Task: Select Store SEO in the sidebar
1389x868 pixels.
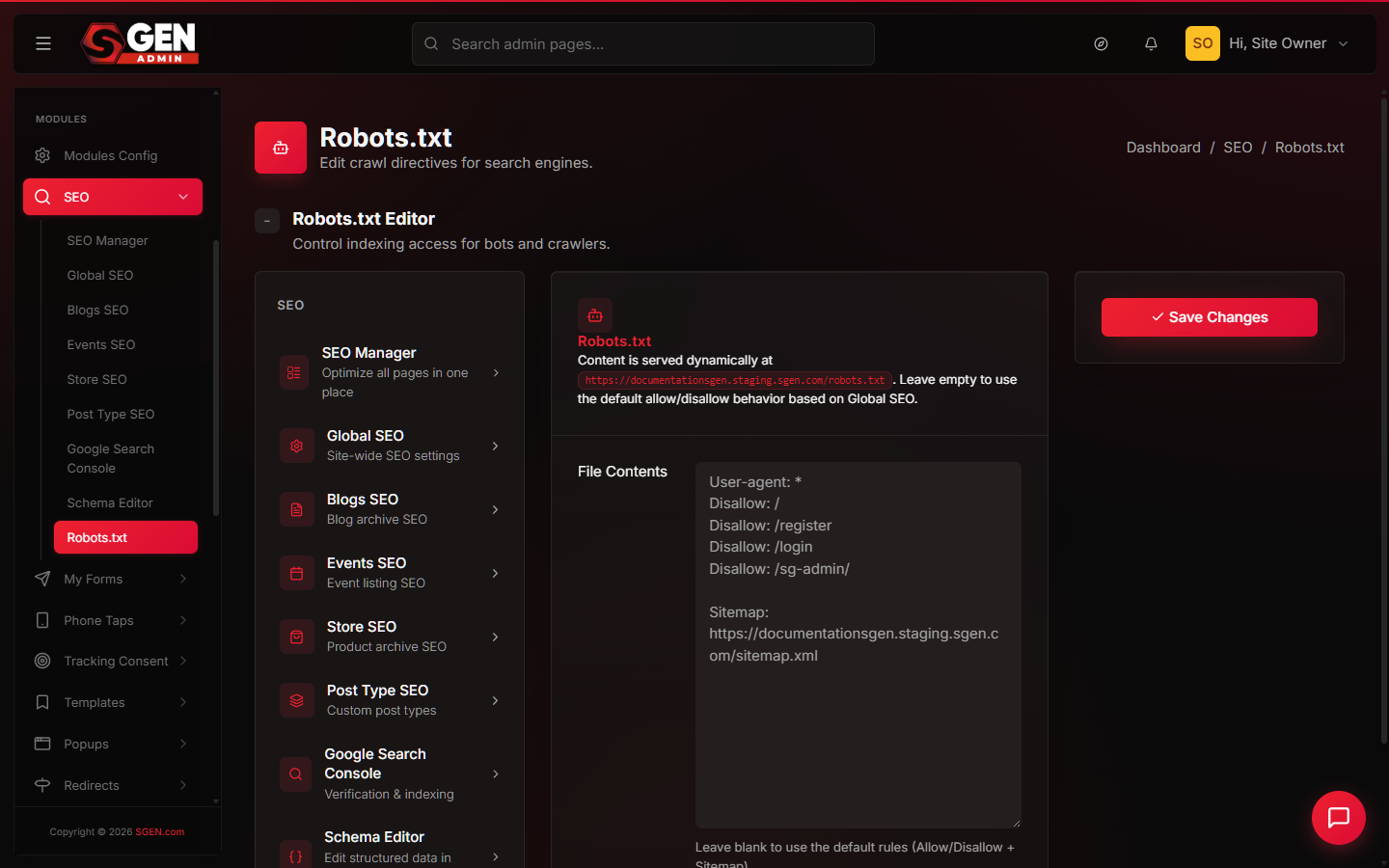Action: pyautogui.click(x=96, y=379)
